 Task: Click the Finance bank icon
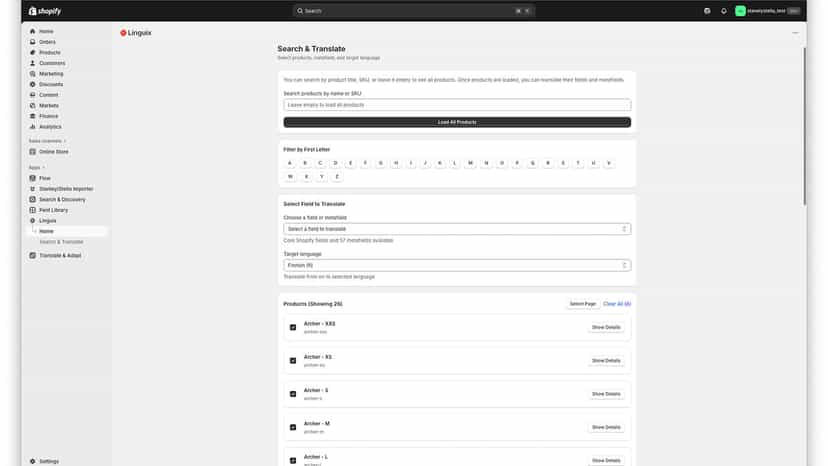click(x=33, y=116)
